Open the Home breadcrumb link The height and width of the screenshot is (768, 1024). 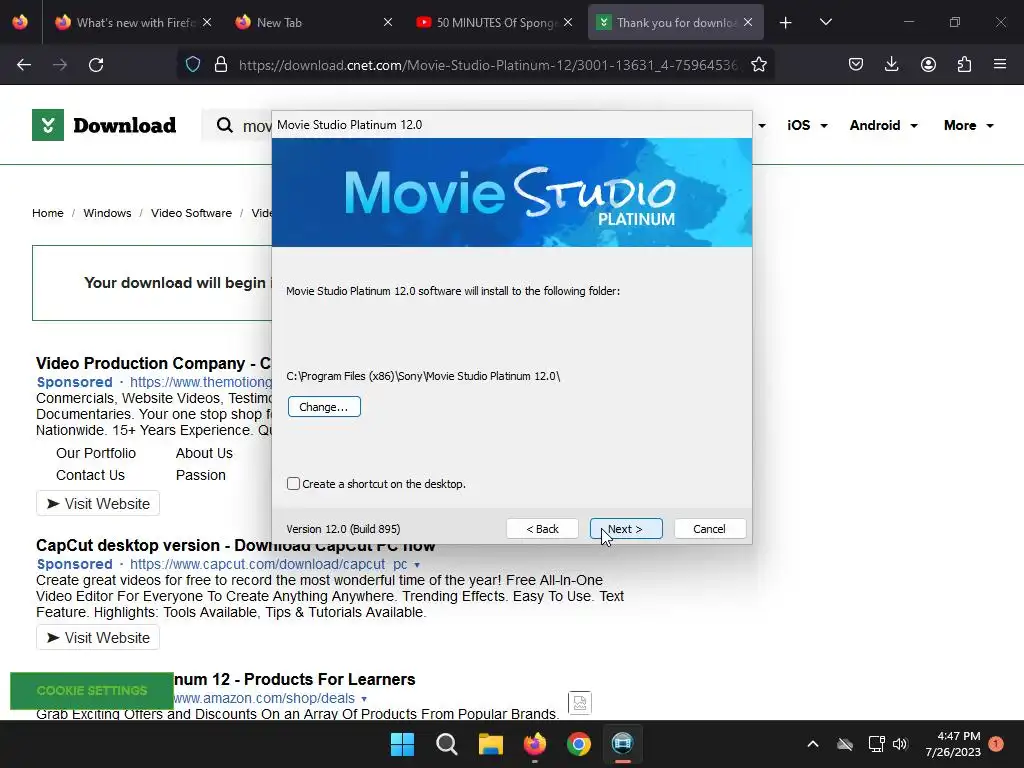[x=48, y=213]
